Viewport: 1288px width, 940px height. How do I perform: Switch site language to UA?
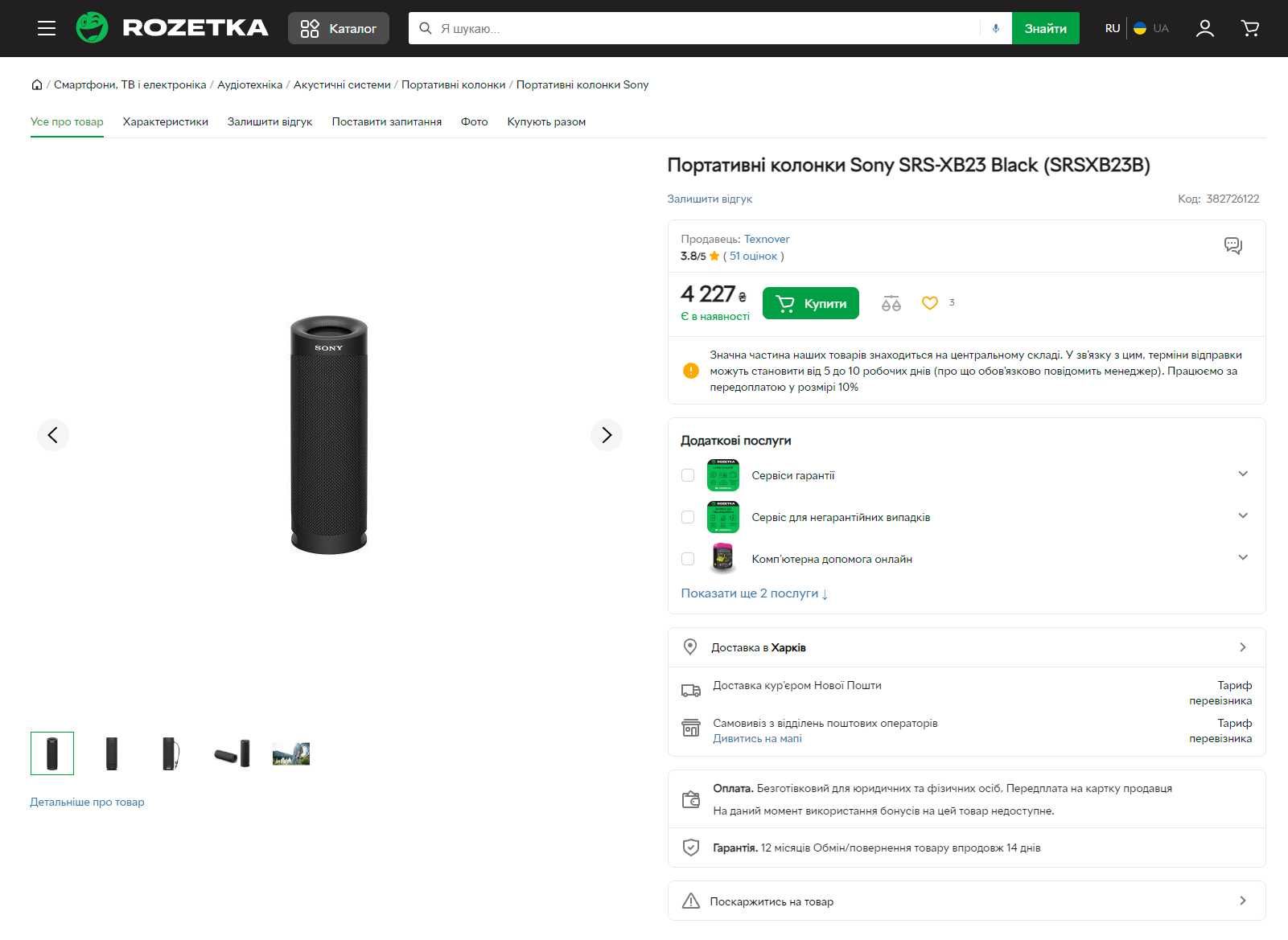click(x=1151, y=28)
